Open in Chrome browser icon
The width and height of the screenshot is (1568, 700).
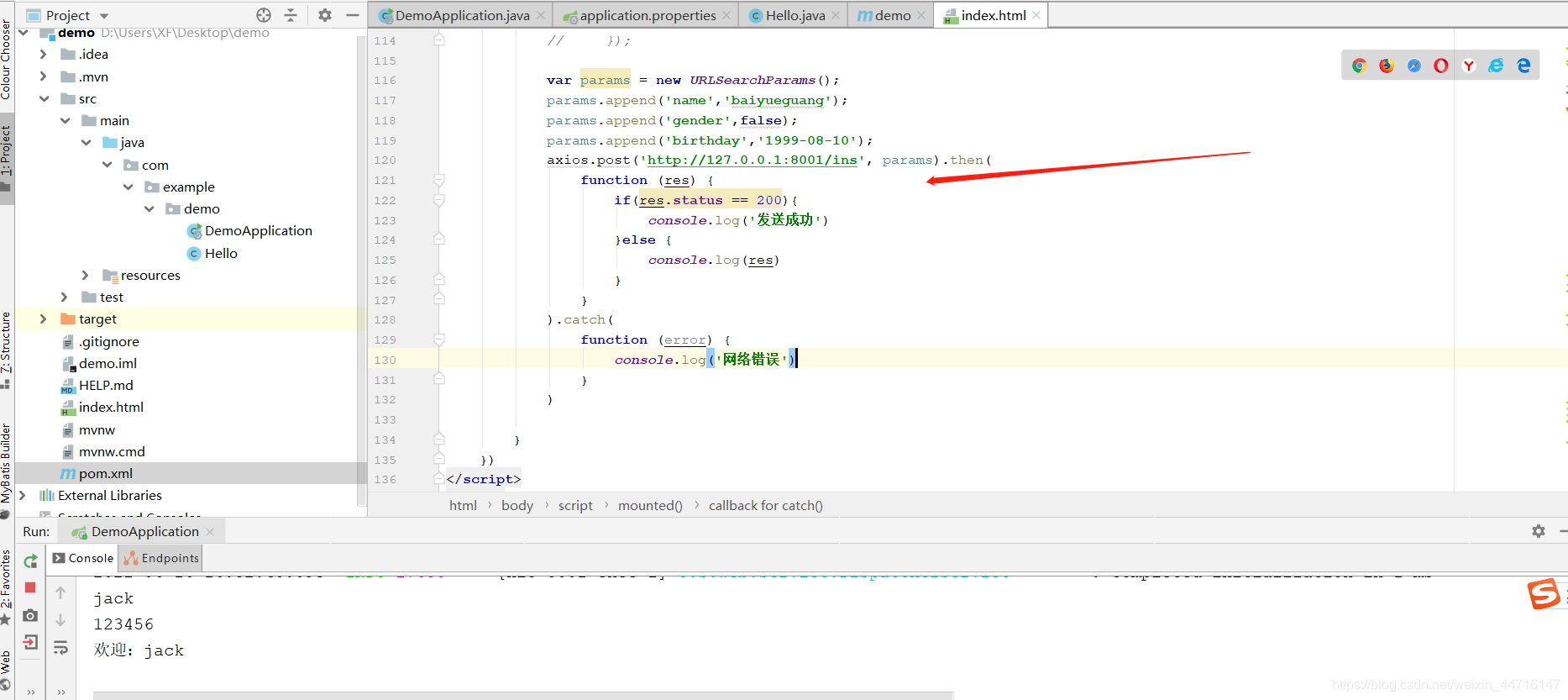[x=1359, y=66]
